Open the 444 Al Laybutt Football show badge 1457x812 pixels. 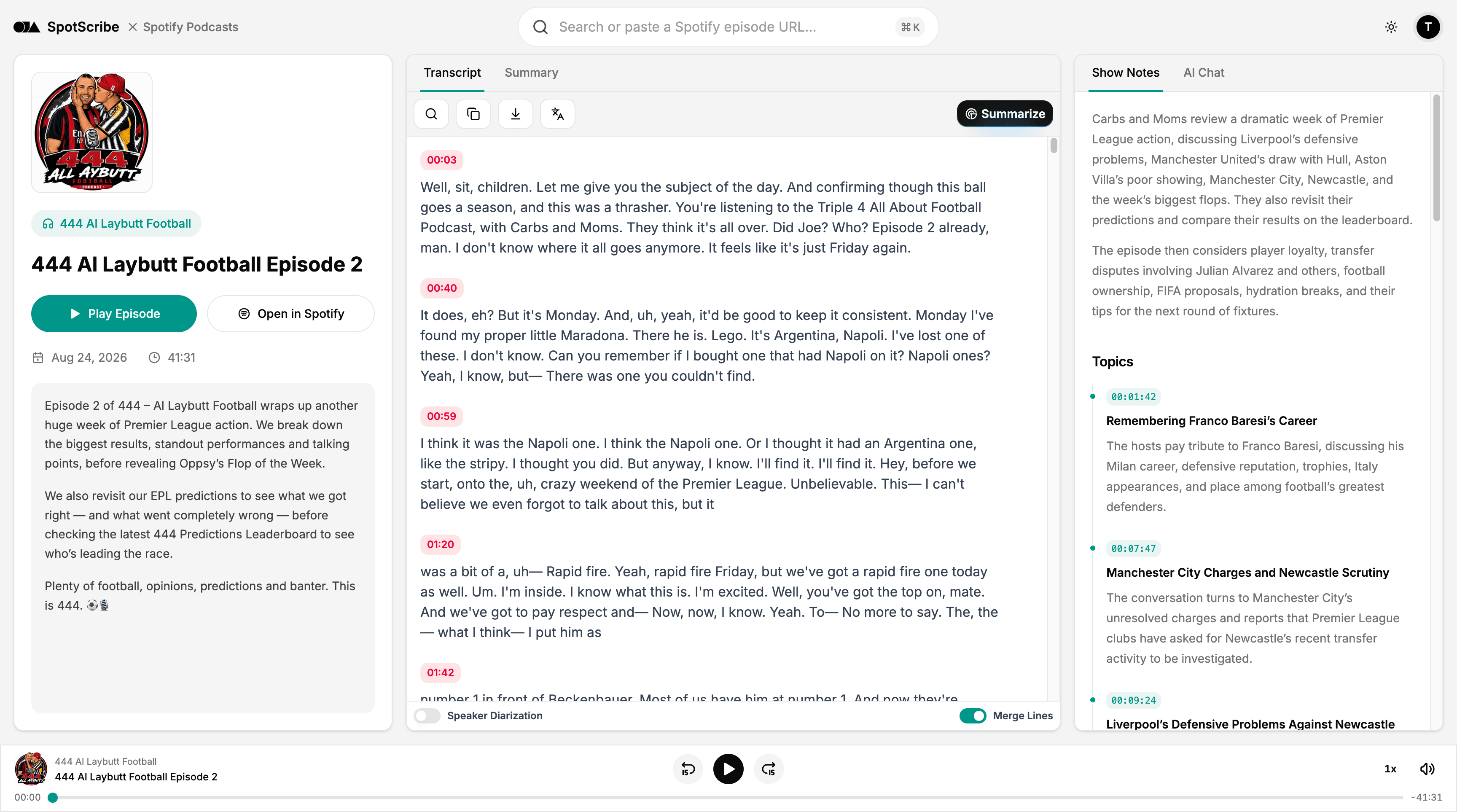116,224
